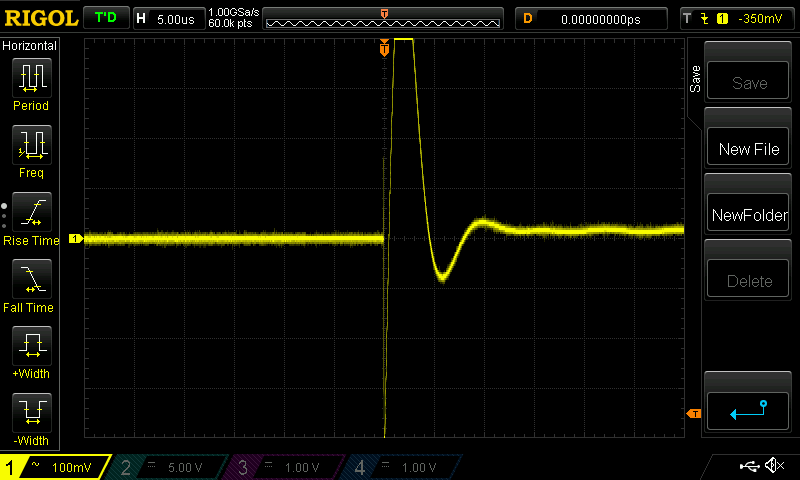Click the trigger level -350mV readout
This screenshot has width=800, height=480.
760,19
